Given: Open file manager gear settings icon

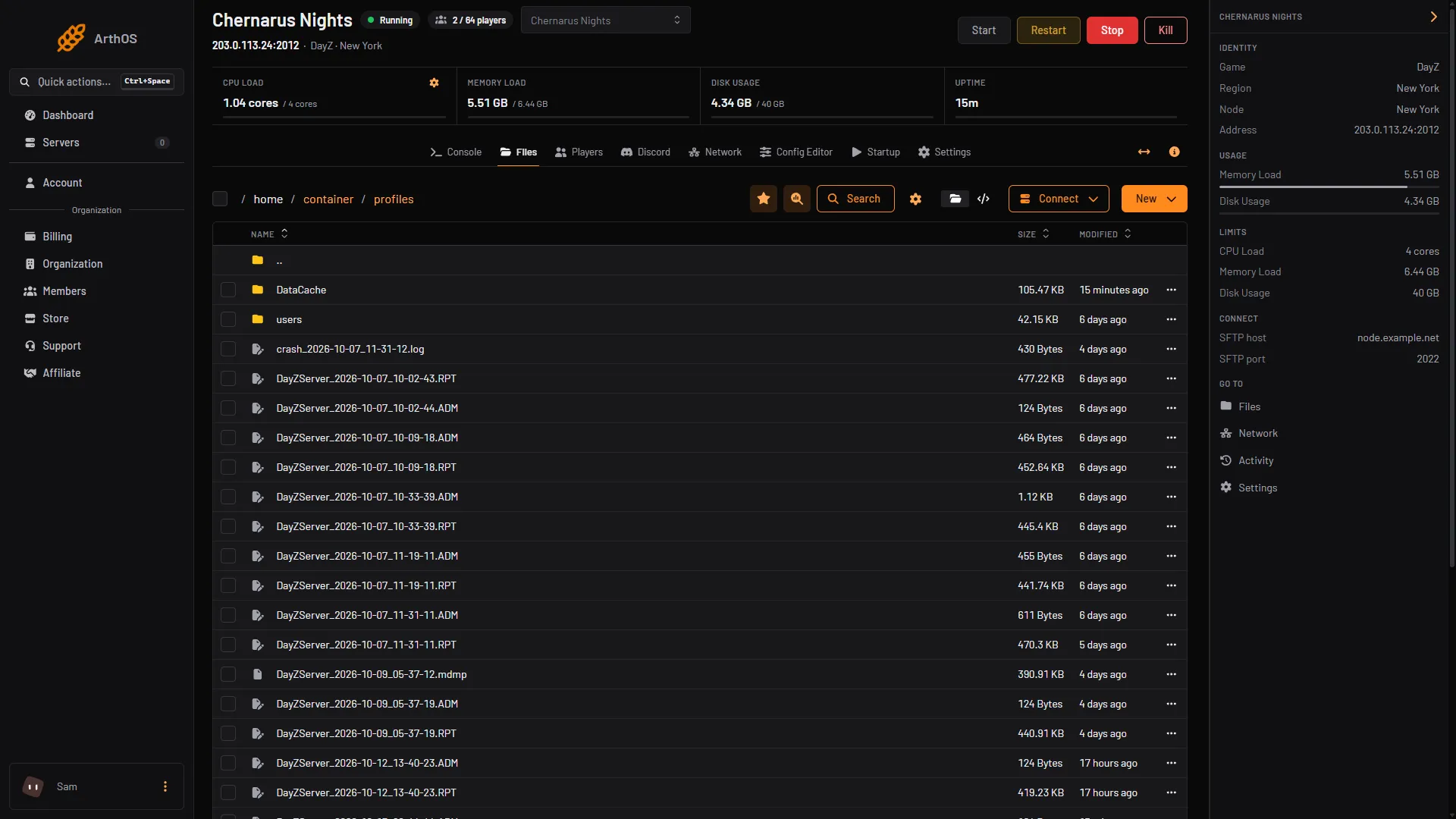Looking at the screenshot, I should 915,199.
